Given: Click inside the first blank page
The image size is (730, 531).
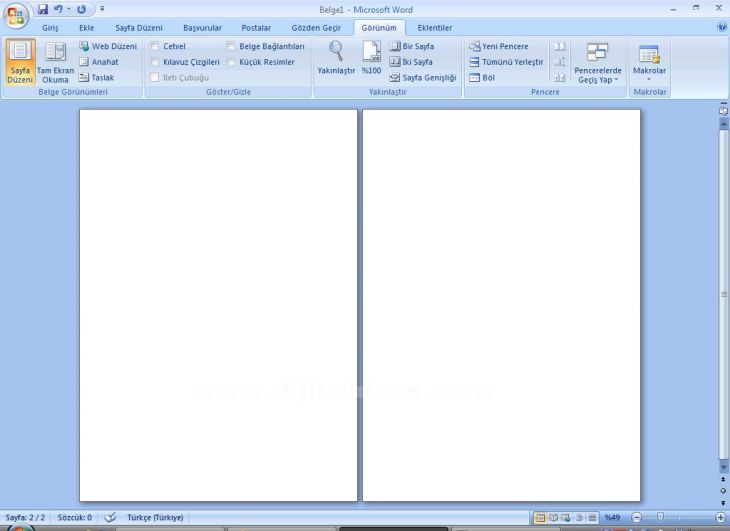Looking at the screenshot, I should click(218, 305).
